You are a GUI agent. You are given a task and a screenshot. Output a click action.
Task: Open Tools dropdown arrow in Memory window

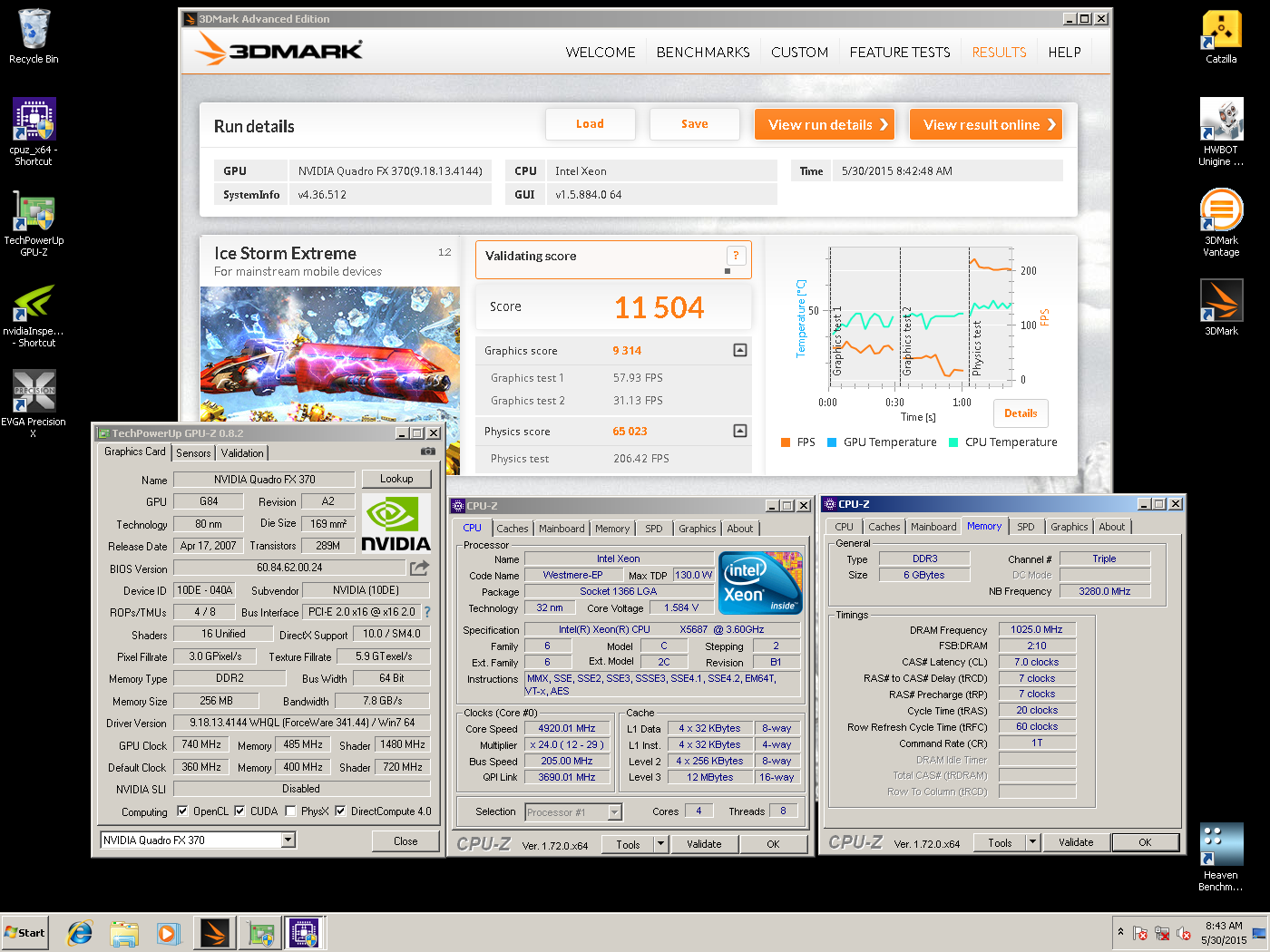(x=1032, y=842)
